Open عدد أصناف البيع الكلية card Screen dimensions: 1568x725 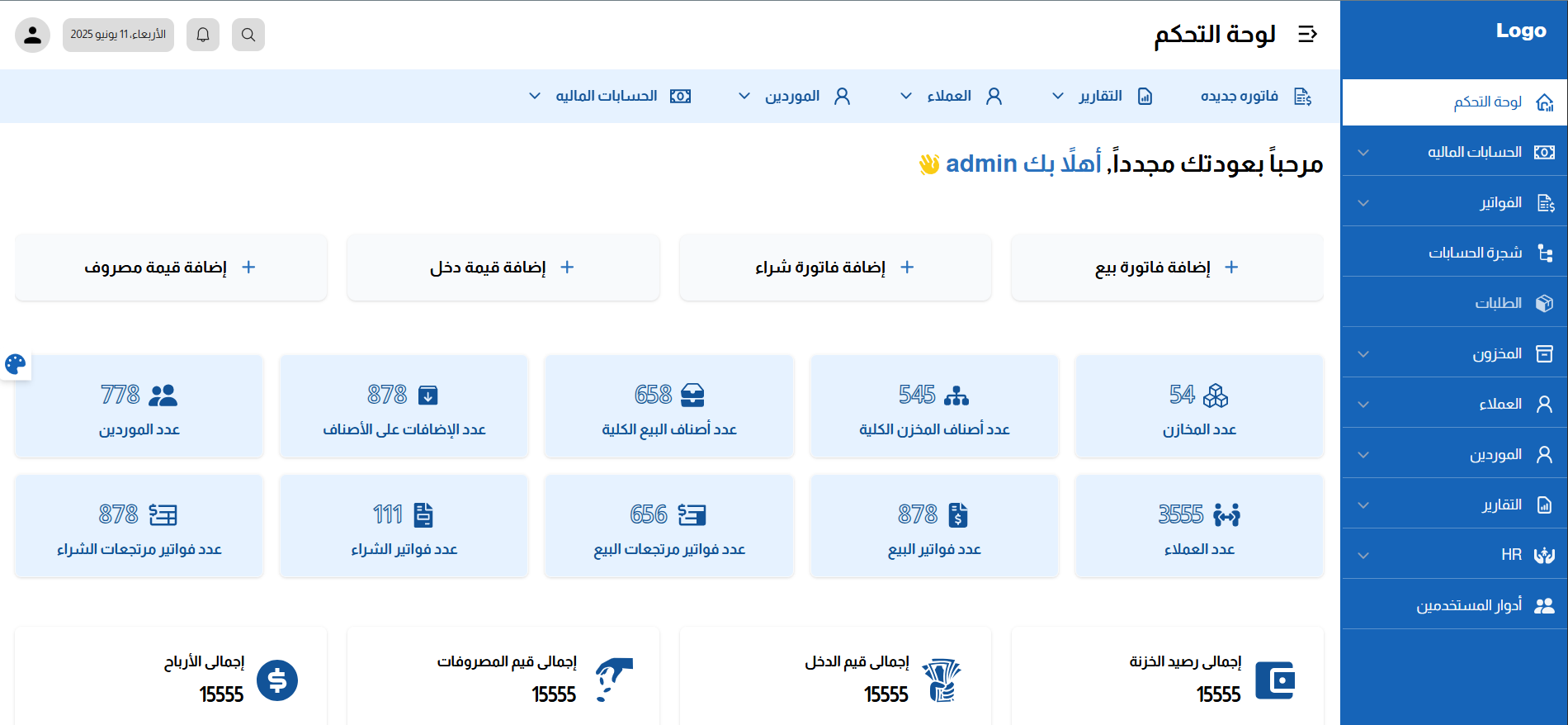(669, 407)
